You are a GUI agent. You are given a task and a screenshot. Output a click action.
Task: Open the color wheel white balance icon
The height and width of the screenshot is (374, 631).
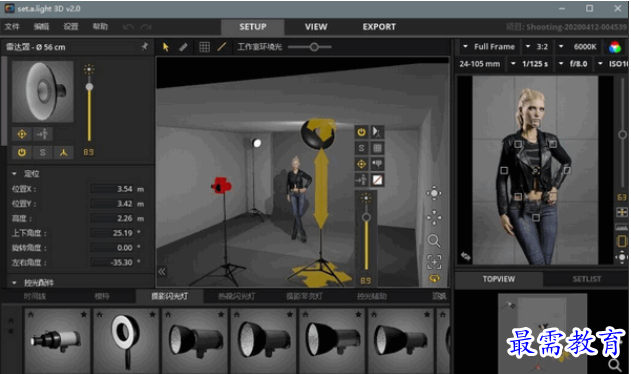pyautogui.click(x=615, y=47)
